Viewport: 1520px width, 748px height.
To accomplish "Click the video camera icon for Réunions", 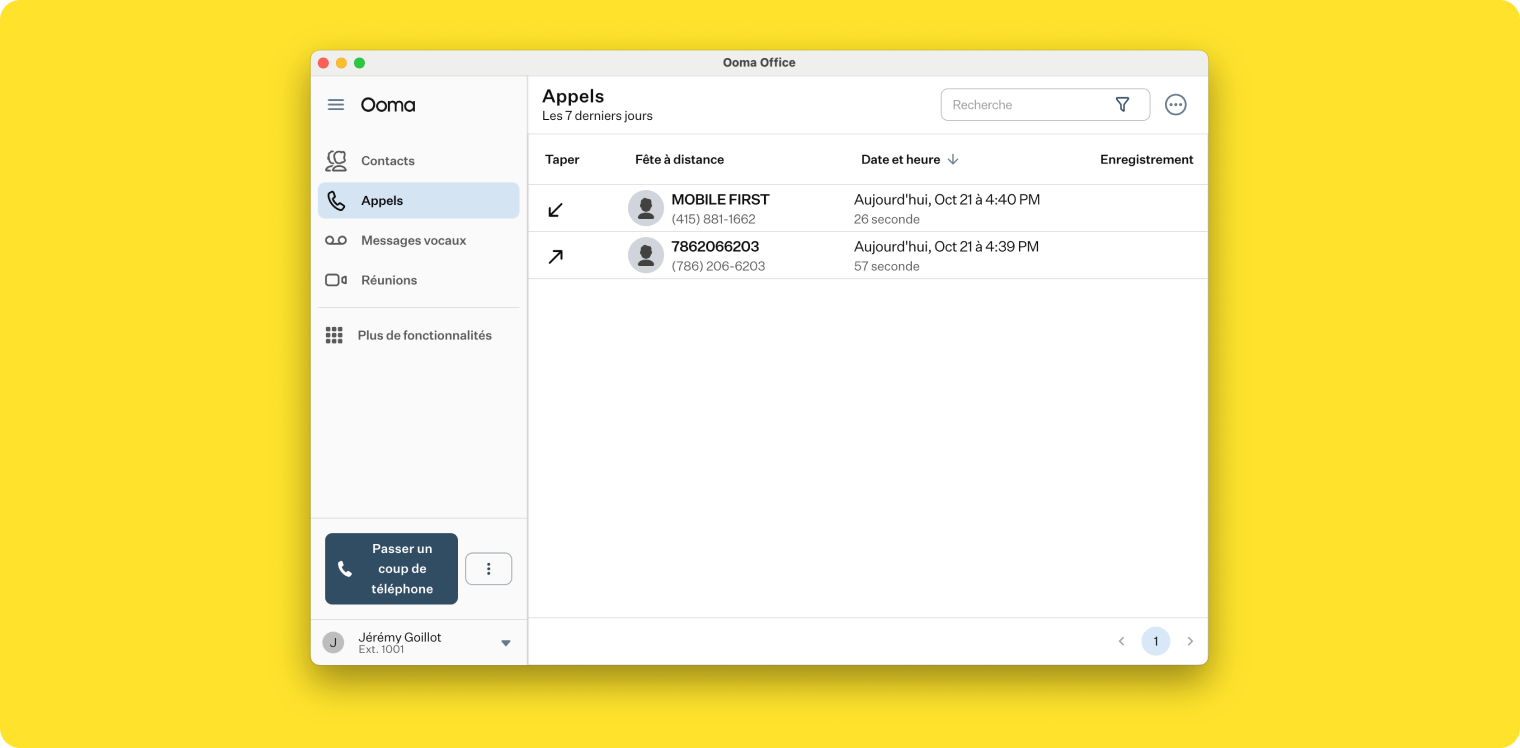I will pyautogui.click(x=336, y=280).
